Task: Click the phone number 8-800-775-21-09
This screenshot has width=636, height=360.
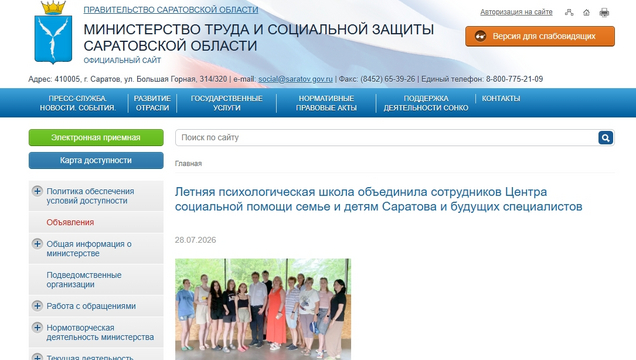Action: coord(514,79)
